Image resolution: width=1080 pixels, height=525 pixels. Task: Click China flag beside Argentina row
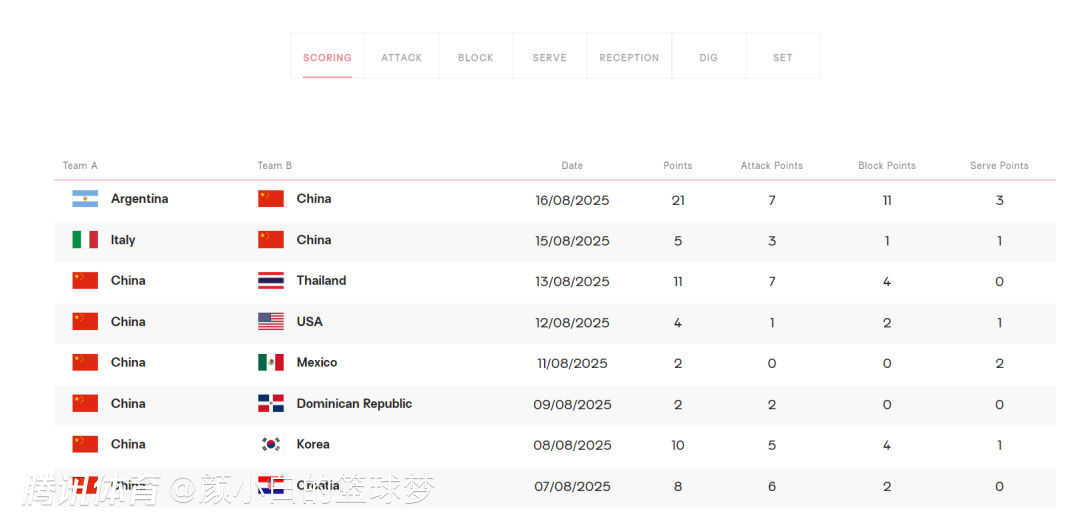[271, 199]
